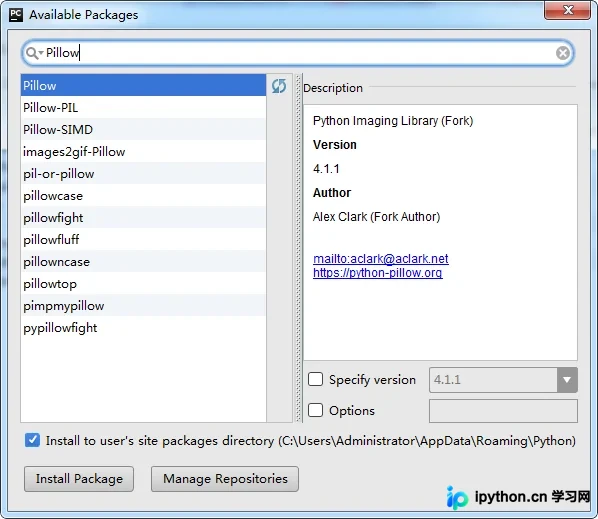Close the Available Packages dialog
The height and width of the screenshot is (519, 598).
(x=567, y=10)
